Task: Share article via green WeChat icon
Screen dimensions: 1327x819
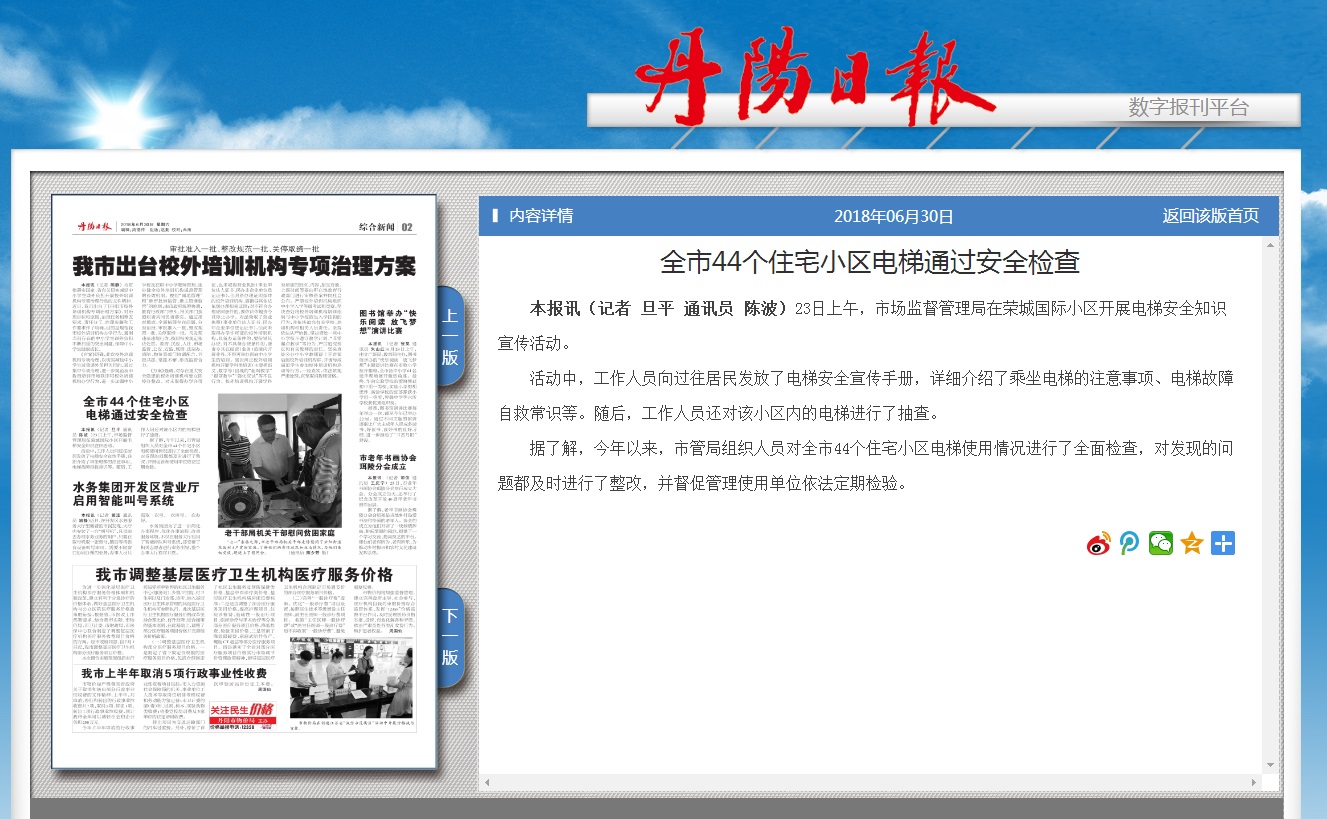Action: click(x=1161, y=543)
